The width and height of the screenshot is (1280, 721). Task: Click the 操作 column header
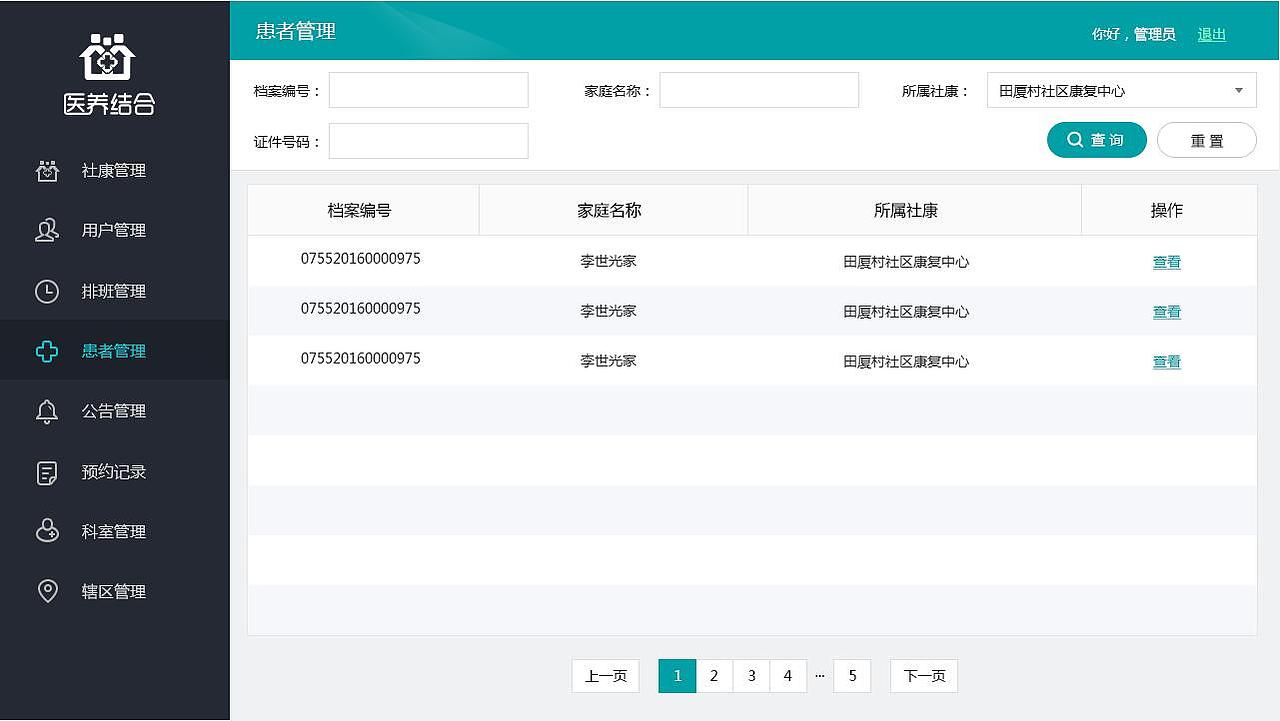1167,210
